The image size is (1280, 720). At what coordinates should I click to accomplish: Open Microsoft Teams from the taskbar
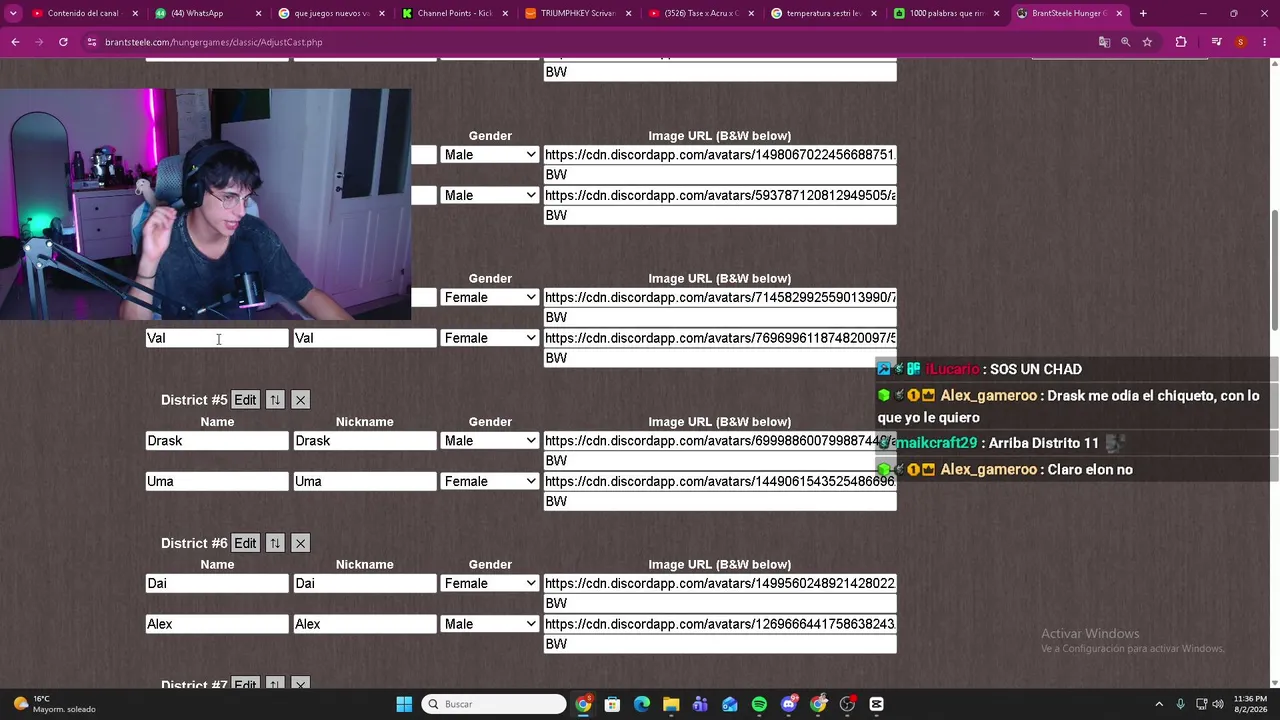700,704
